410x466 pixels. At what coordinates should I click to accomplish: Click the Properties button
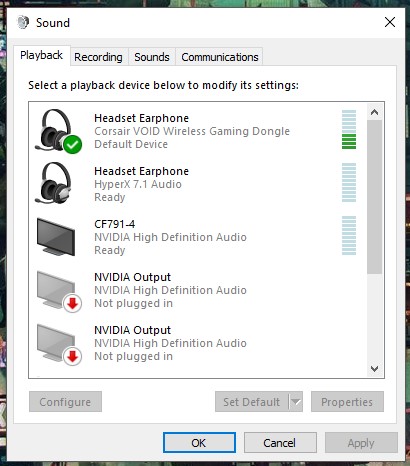(x=347, y=402)
